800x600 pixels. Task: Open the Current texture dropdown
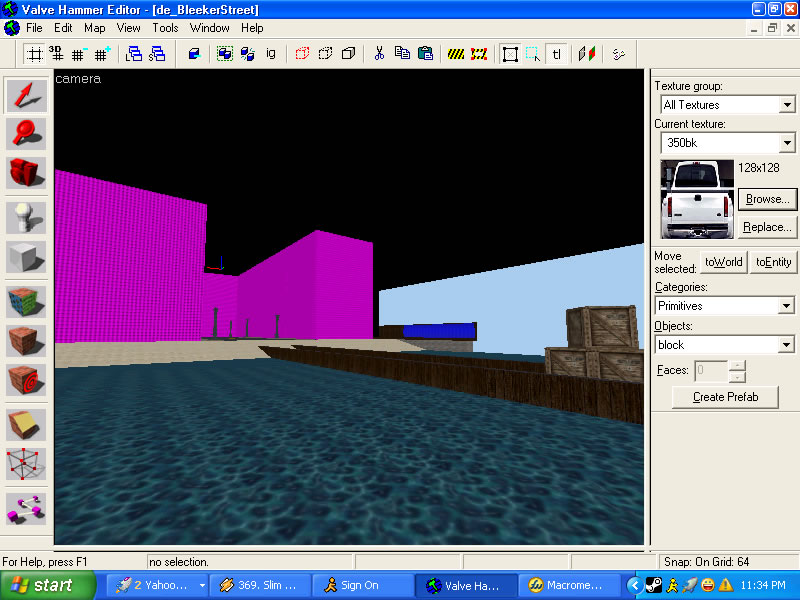(x=787, y=144)
